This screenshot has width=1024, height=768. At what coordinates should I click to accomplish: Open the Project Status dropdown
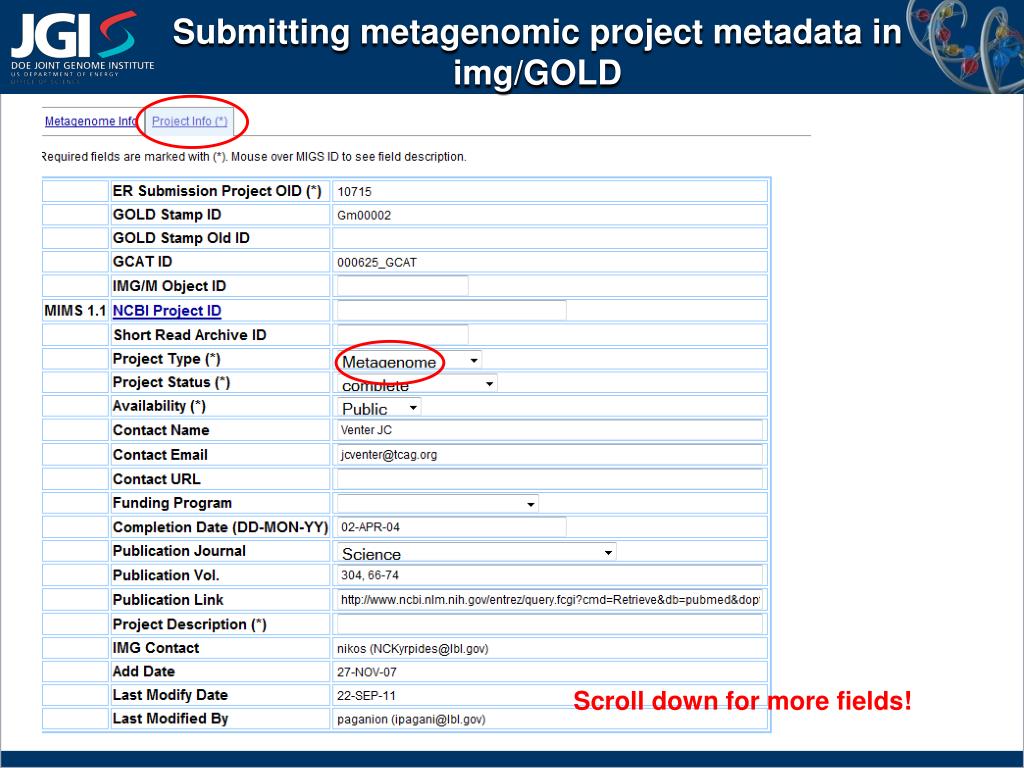point(417,384)
